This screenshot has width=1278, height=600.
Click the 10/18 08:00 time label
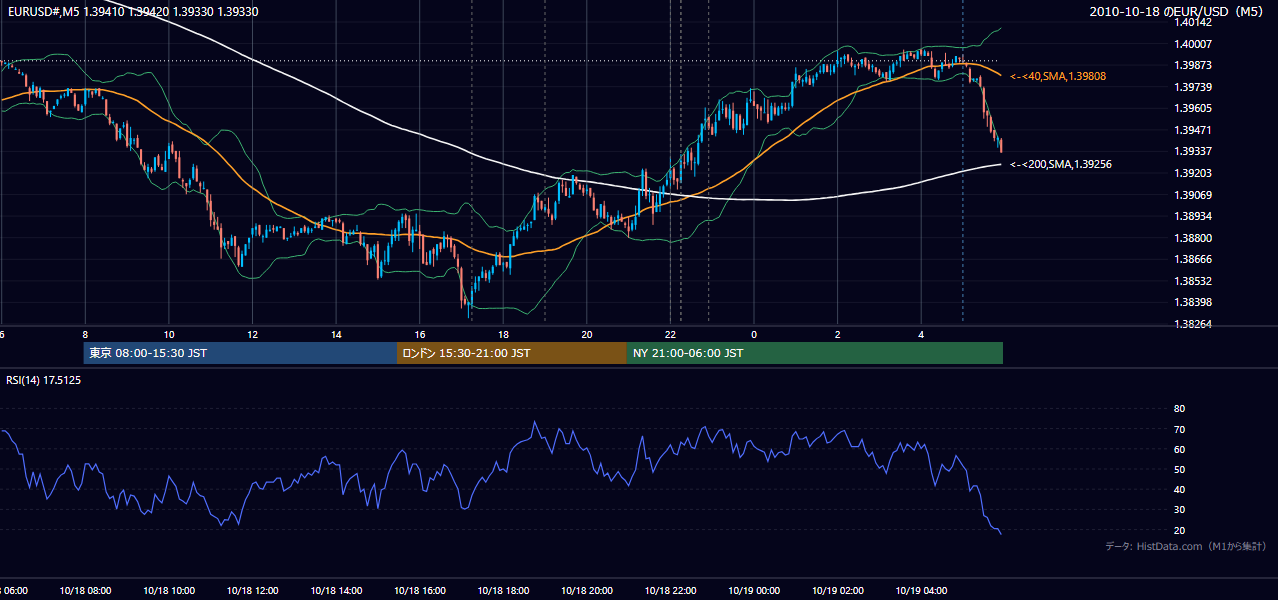coord(85,591)
